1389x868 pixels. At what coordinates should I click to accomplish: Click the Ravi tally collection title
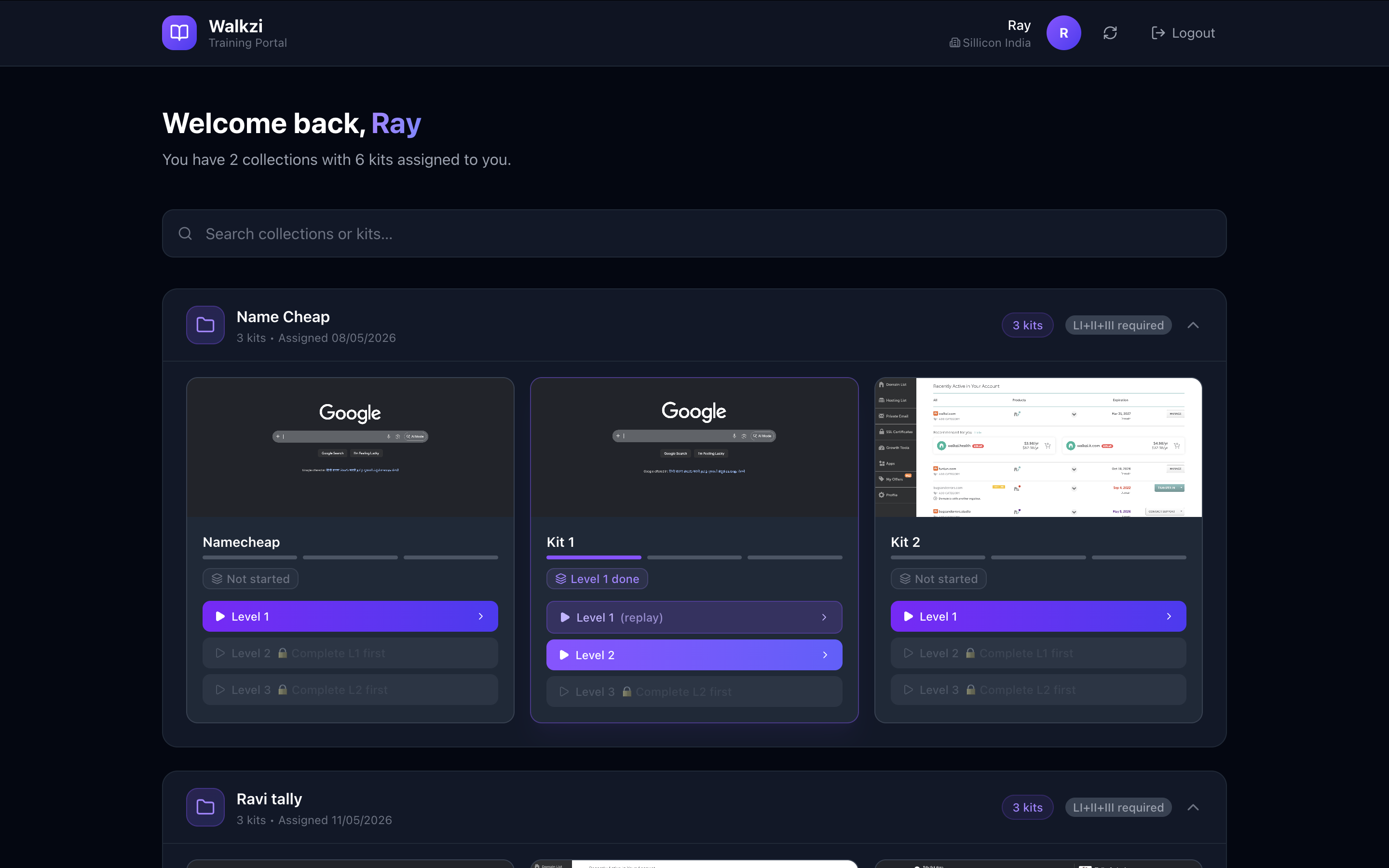[269, 799]
